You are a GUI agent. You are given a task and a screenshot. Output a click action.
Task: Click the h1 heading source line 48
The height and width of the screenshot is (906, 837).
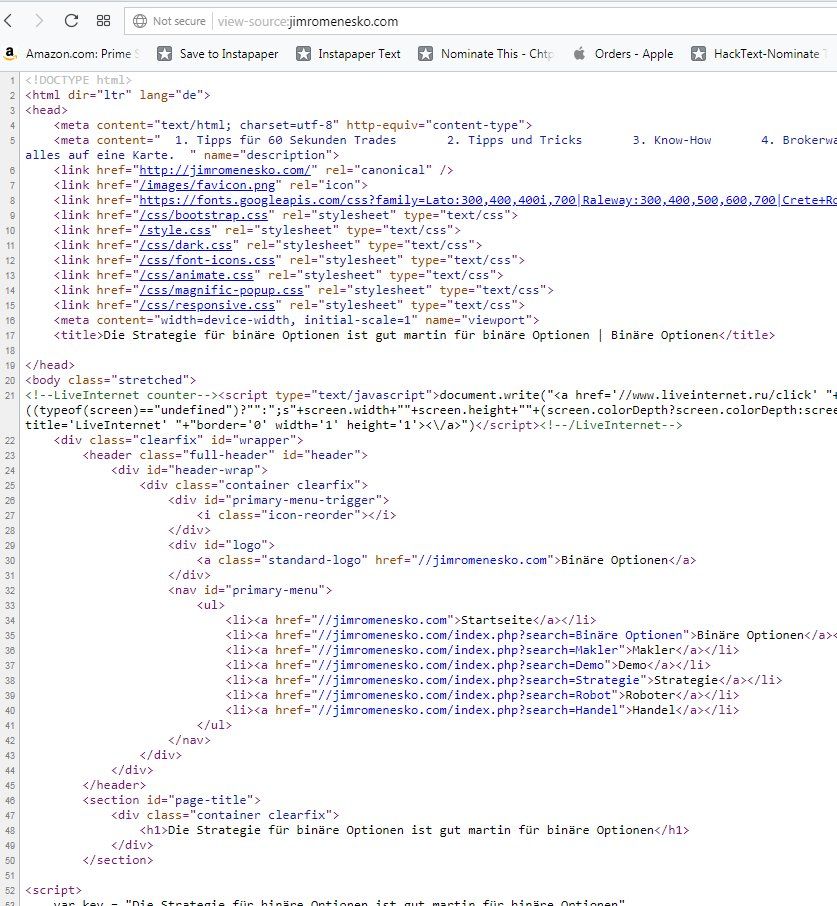click(x=414, y=830)
